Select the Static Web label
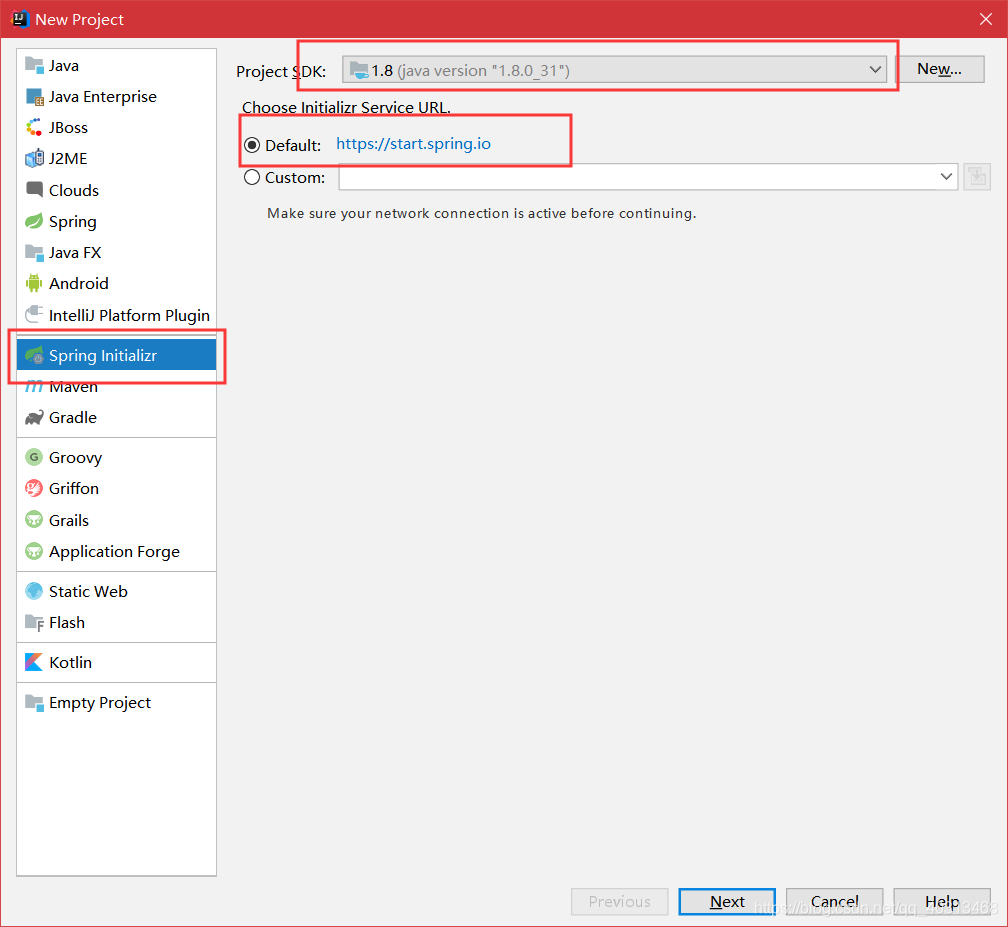 pos(88,591)
